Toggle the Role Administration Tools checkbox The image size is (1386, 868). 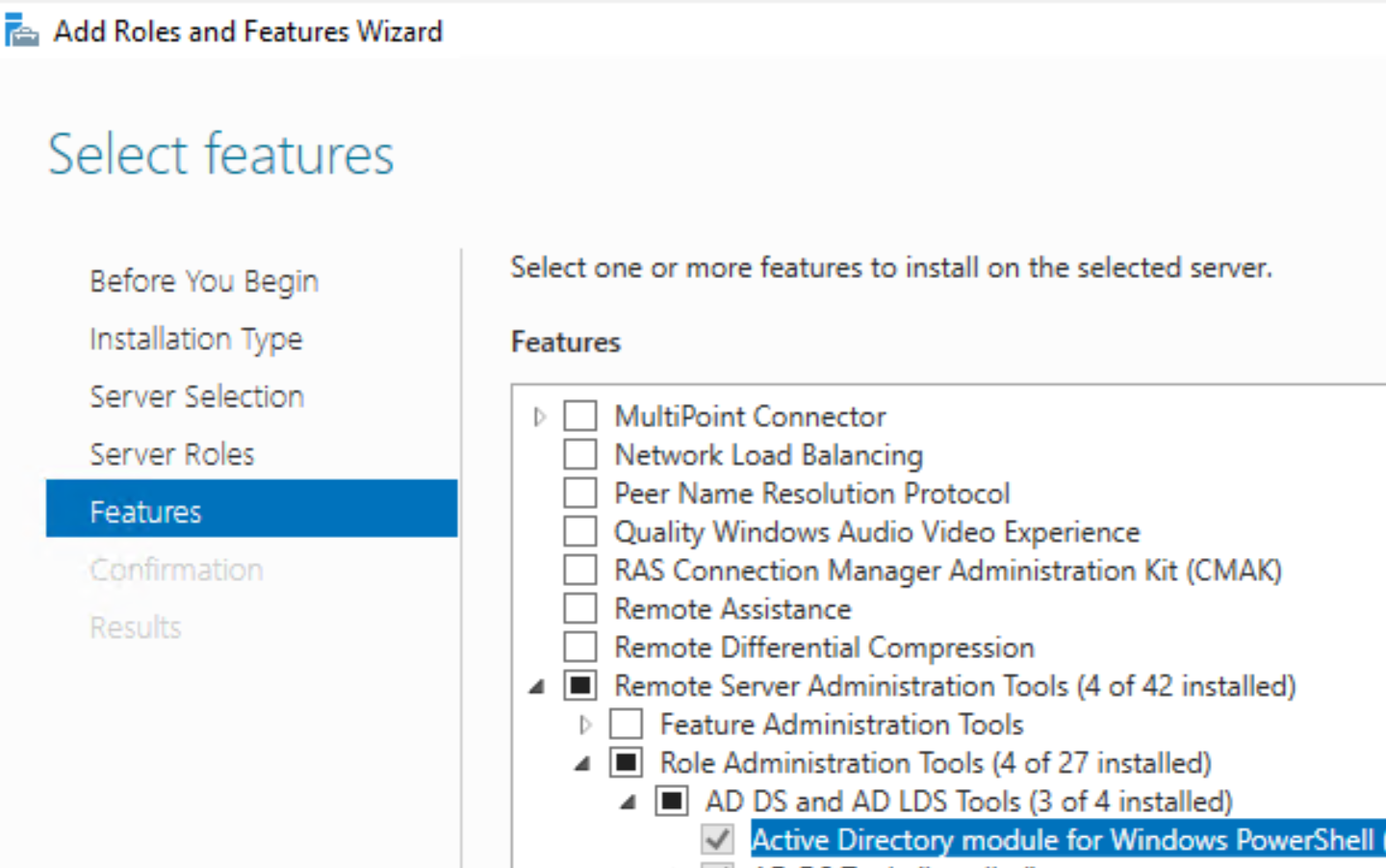(x=626, y=762)
